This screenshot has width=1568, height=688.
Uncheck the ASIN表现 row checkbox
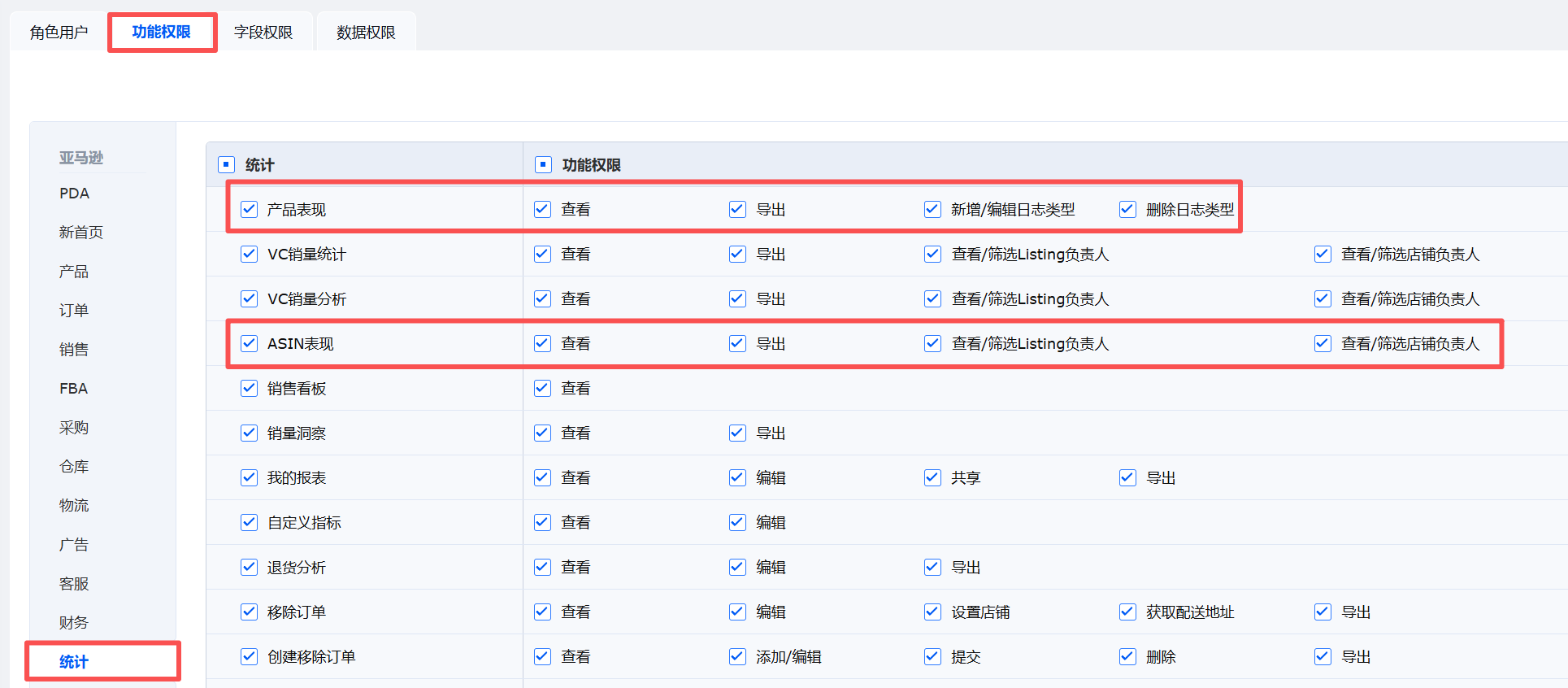coord(250,344)
